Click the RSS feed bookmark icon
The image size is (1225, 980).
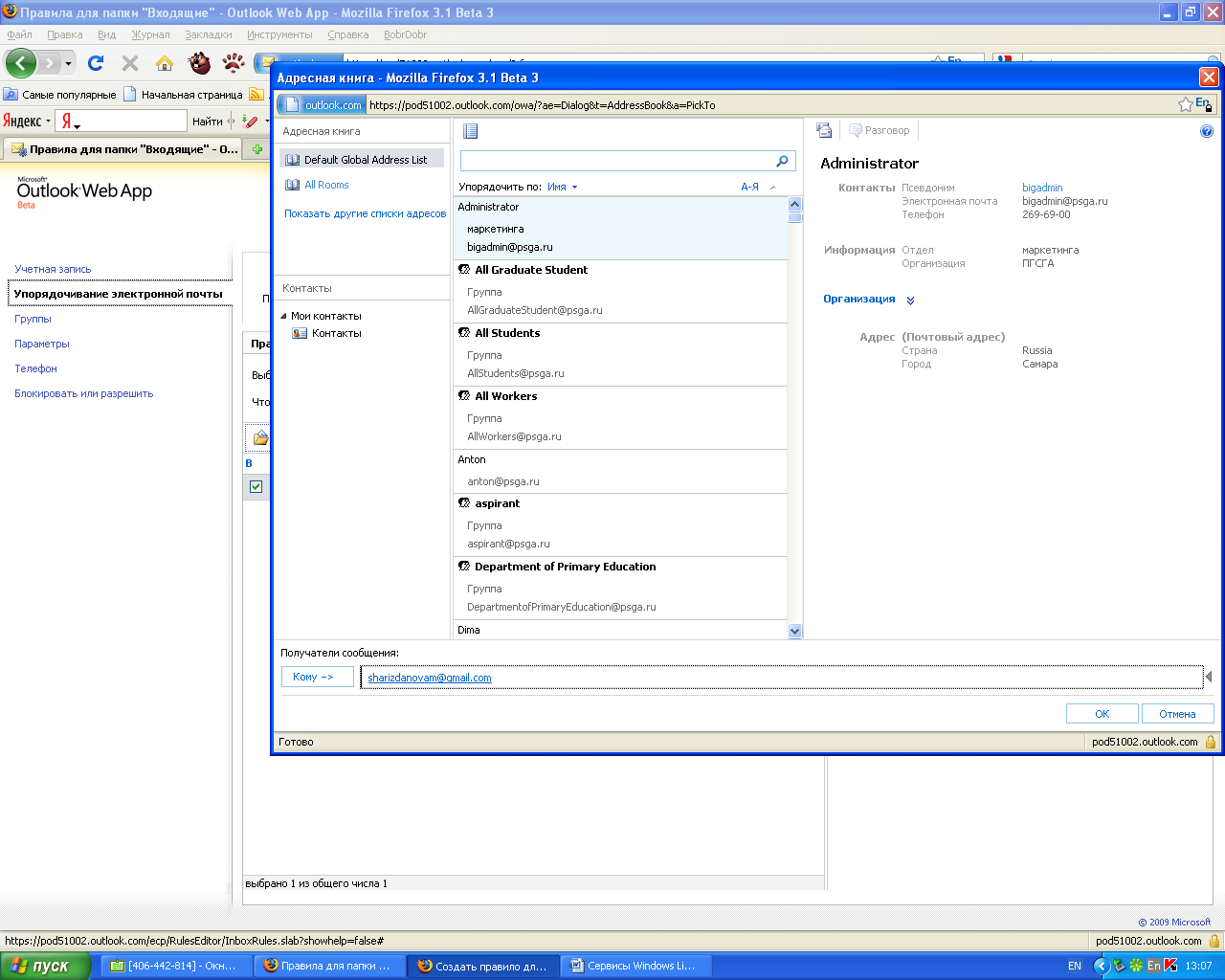coord(256,94)
